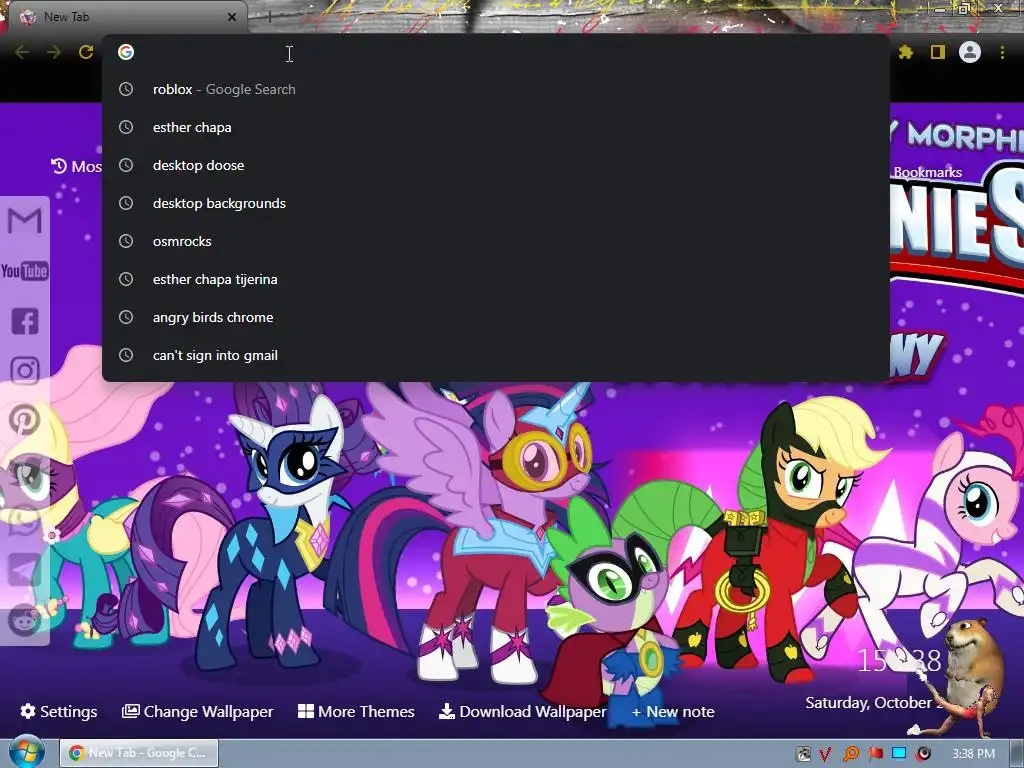Click the Chrome back arrow
Viewport: 1024px width, 768px height.
tap(22, 52)
